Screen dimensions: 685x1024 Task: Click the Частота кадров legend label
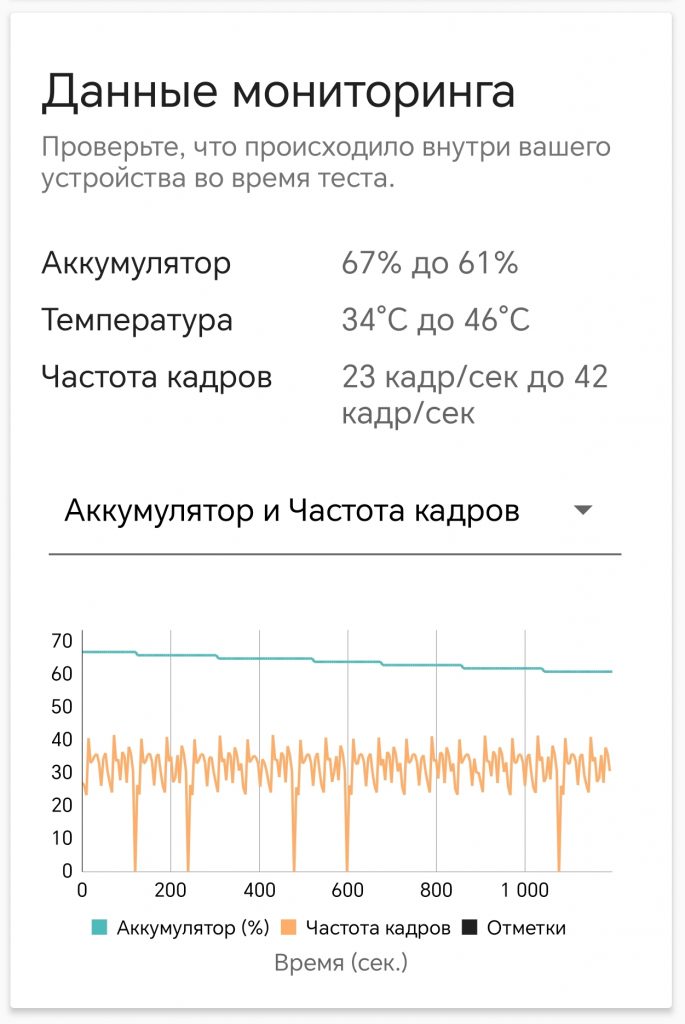coord(378,928)
